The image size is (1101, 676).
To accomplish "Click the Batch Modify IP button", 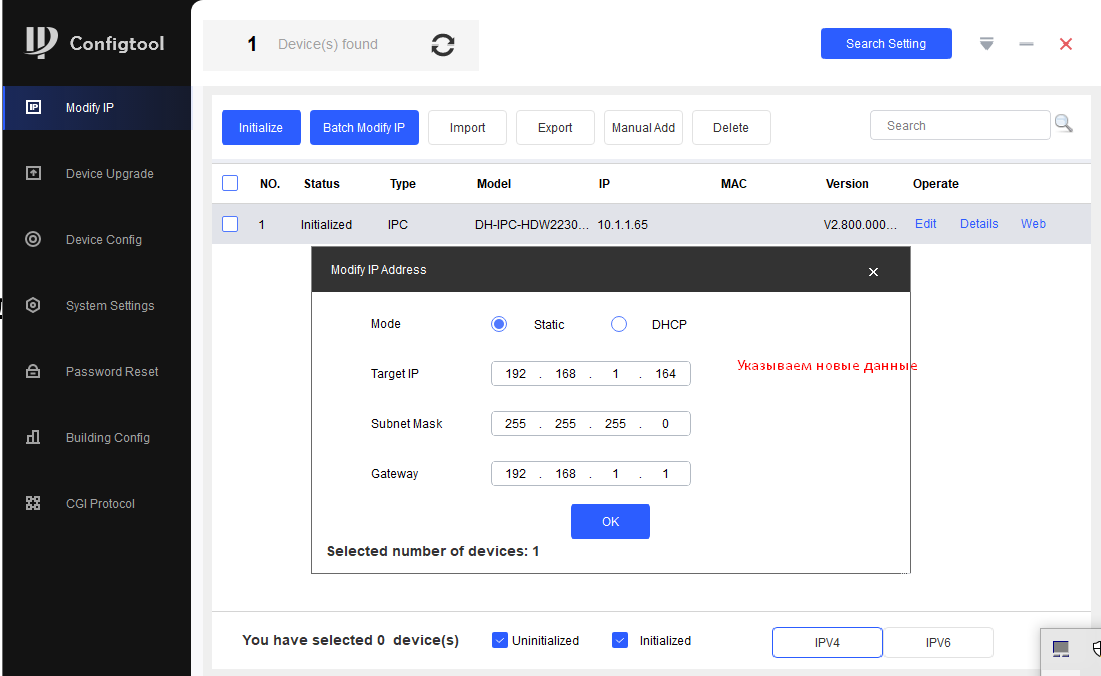I will point(364,127).
